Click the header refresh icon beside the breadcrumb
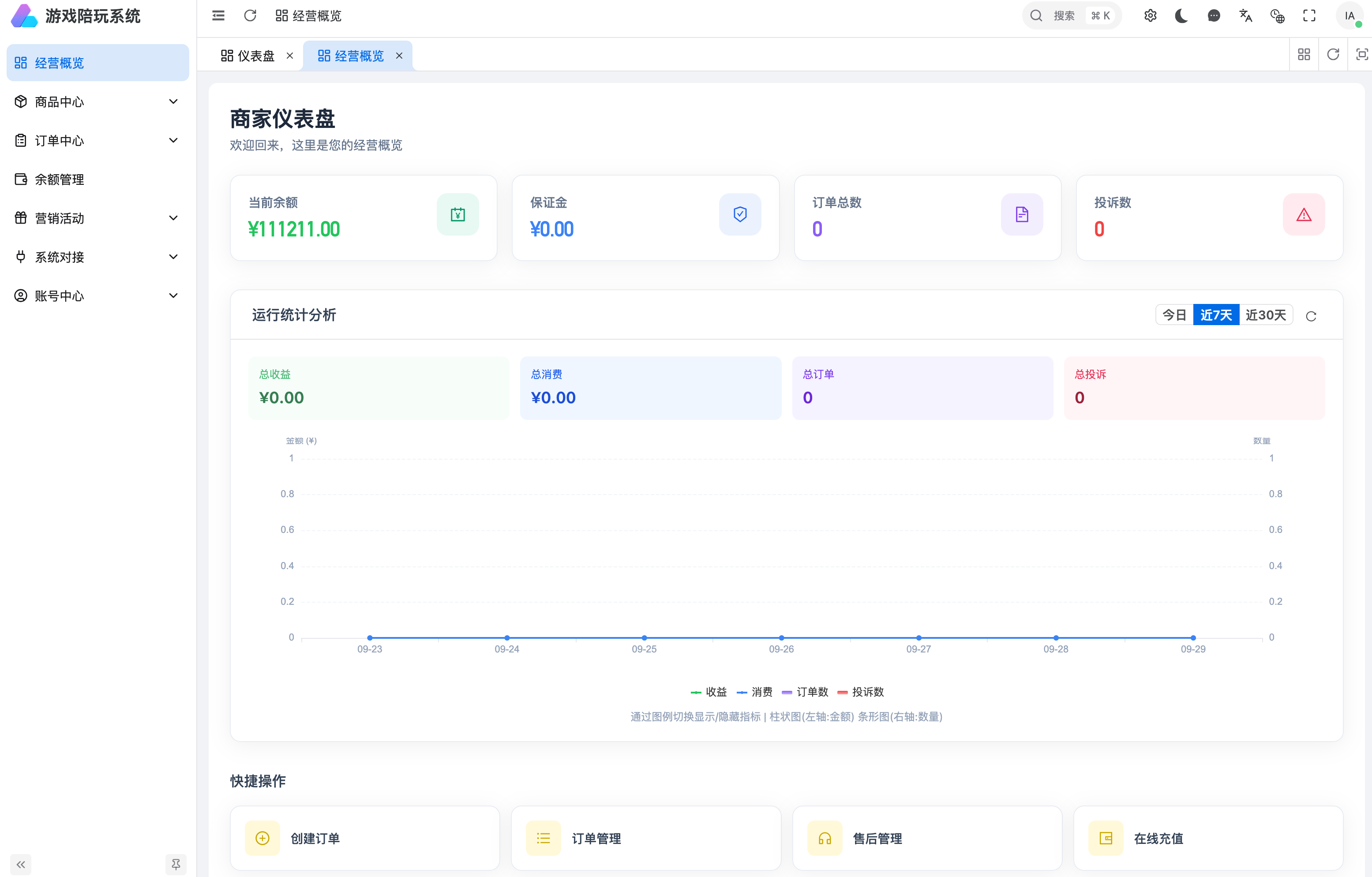 click(250, 15)
